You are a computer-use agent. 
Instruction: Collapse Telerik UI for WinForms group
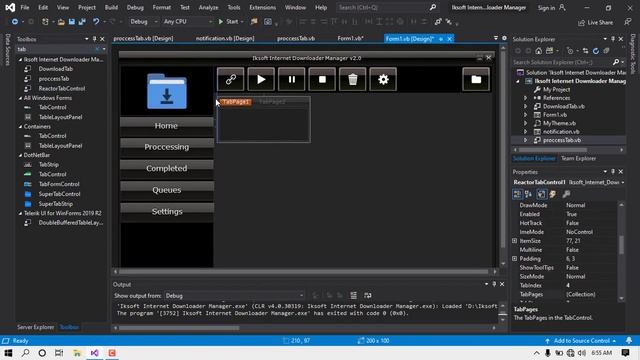[x=20, y=213]
